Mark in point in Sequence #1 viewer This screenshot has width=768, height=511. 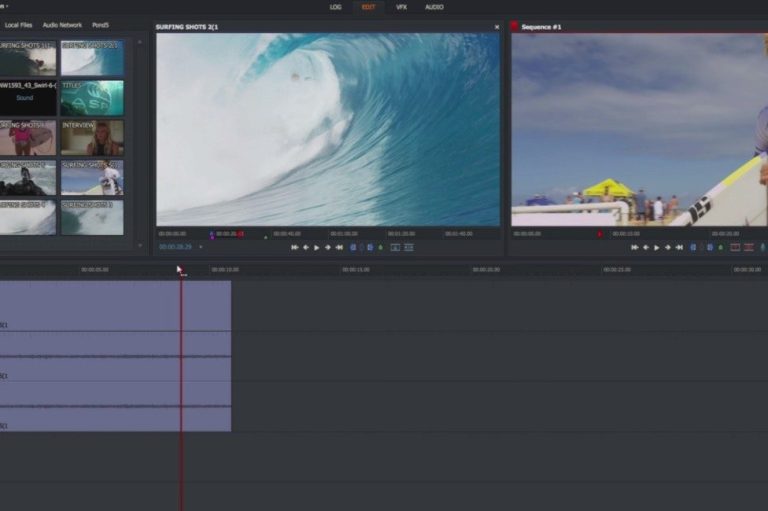693,247
